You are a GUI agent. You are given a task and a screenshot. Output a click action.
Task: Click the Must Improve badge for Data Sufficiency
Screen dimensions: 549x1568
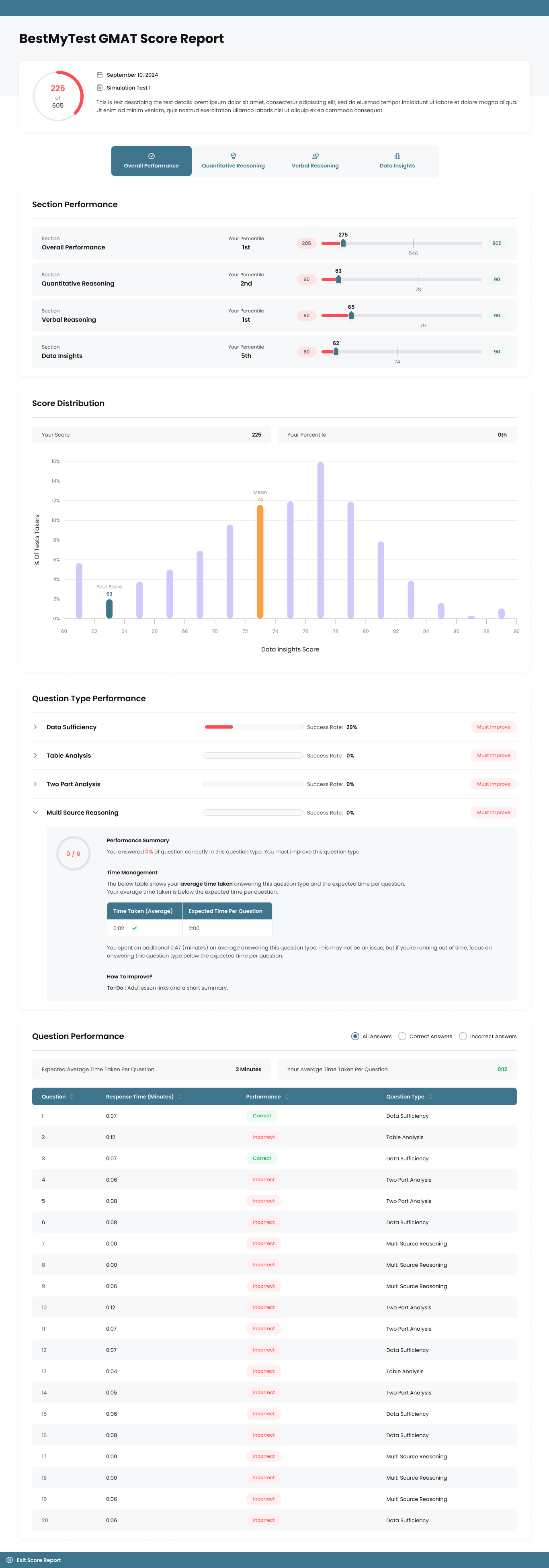tap(494, 727)
